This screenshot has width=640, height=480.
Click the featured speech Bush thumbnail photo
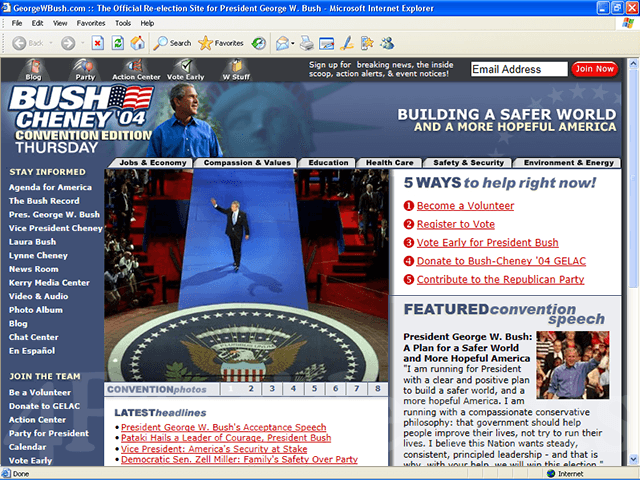[573, 365]
